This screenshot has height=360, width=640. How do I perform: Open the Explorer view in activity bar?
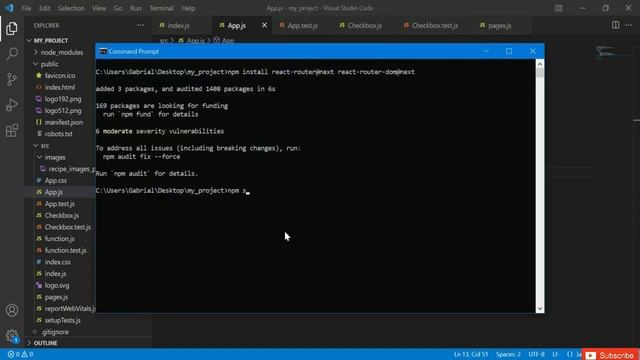pos(12,29)
